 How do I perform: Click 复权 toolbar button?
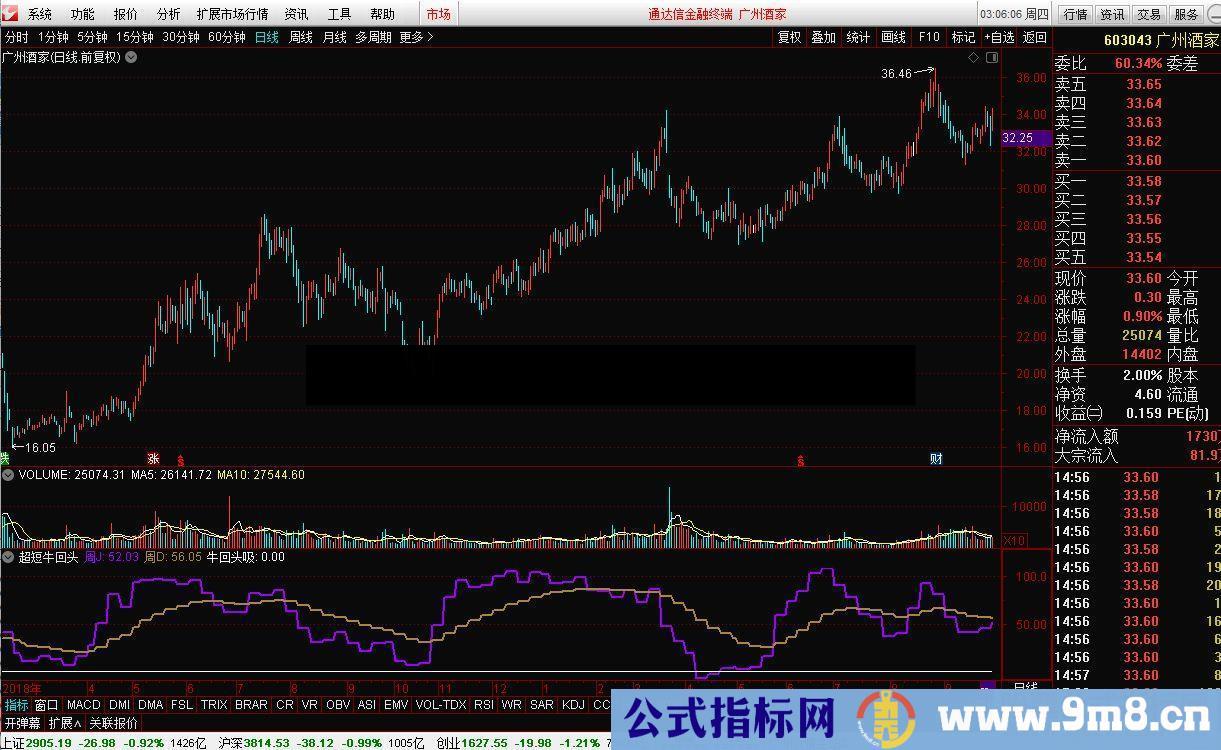click(x=789, y=37)
